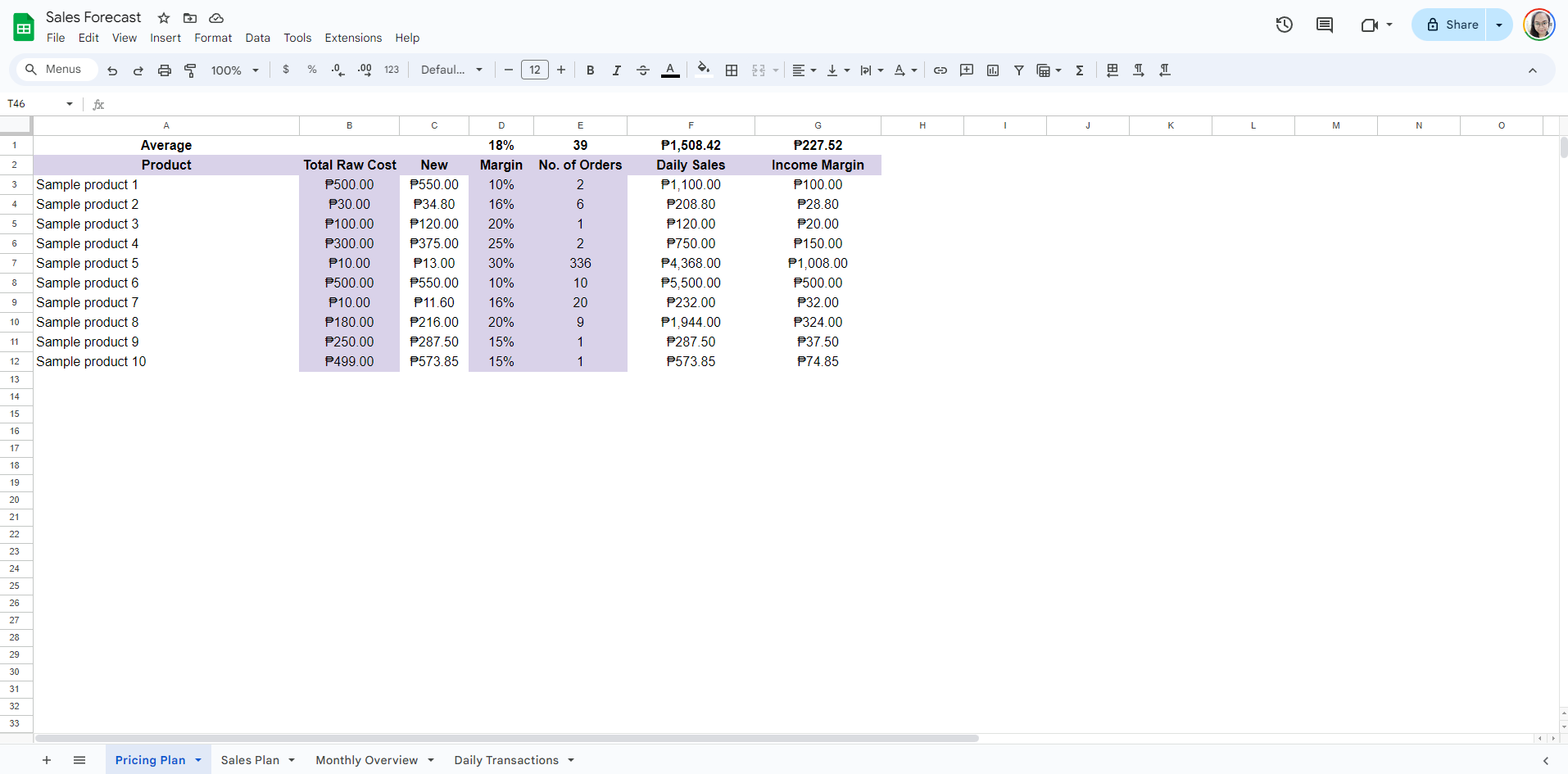Select column F header
This screenshot has width=1568, height=774.
pos(691,125)
